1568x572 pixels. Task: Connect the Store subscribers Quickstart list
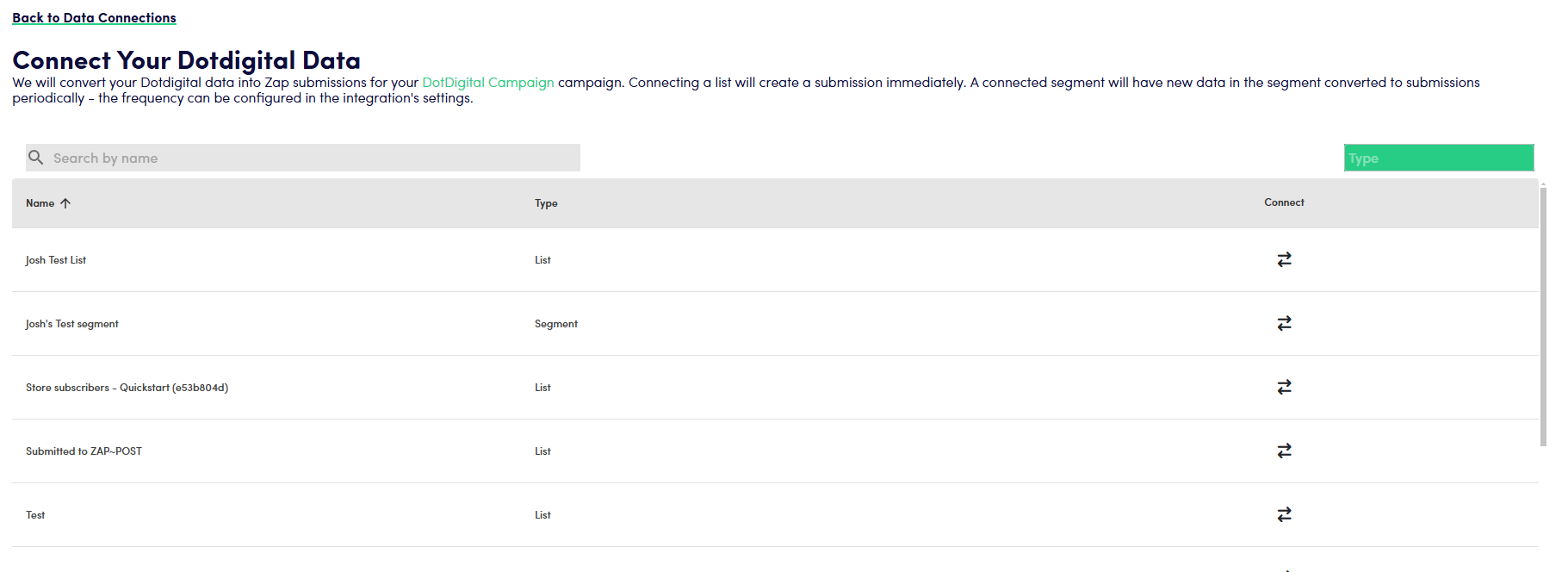[1284, 387]
